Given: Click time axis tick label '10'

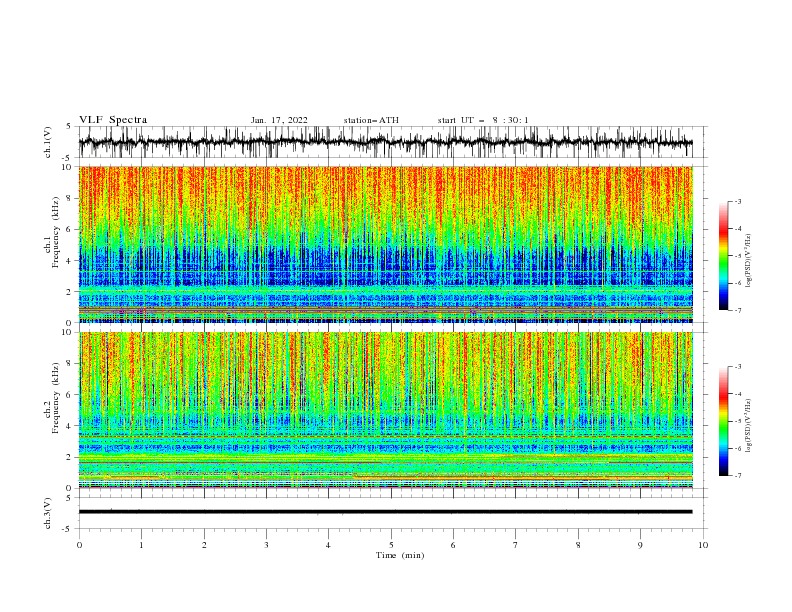Looking at the screenshot, I should (x=703, y=545).
